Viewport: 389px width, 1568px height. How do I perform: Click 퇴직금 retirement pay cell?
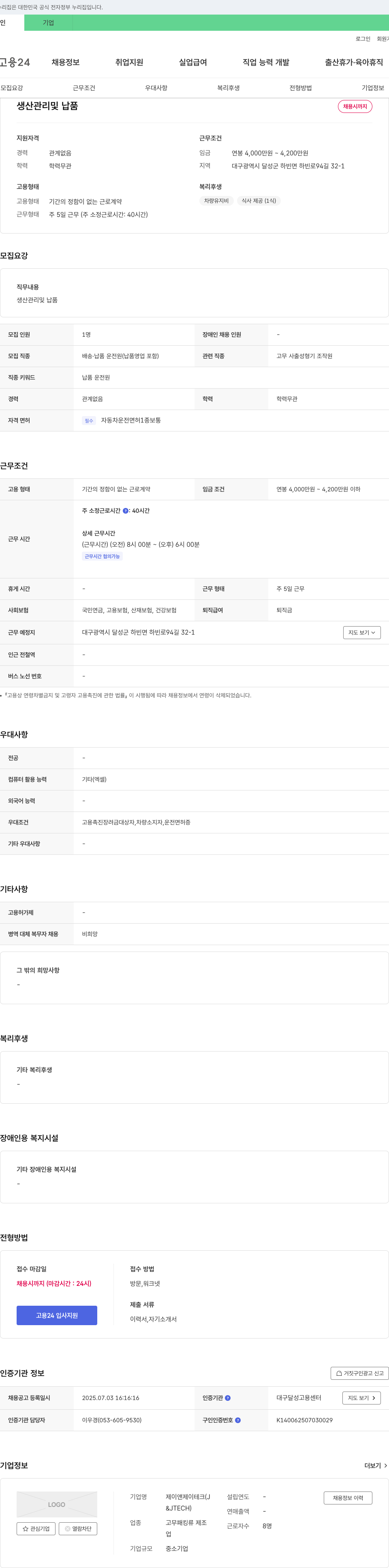tap(284, 610)
